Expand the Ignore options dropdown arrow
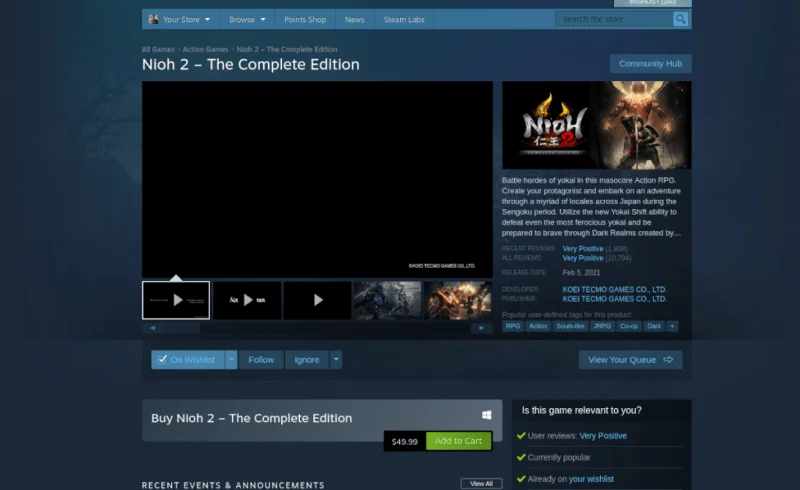Viewport: 800px width, 490px height. (336, 360)
